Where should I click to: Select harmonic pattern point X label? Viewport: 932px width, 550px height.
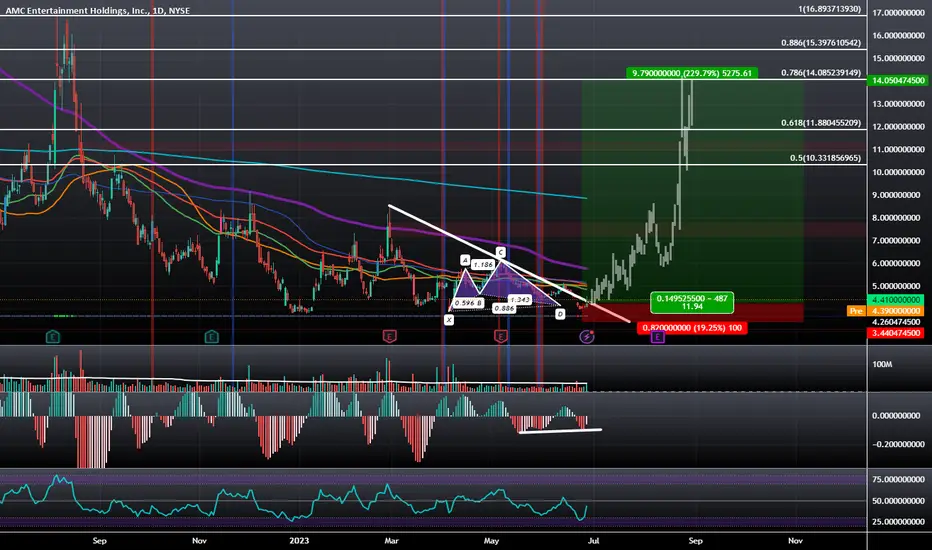click(449, 320)
